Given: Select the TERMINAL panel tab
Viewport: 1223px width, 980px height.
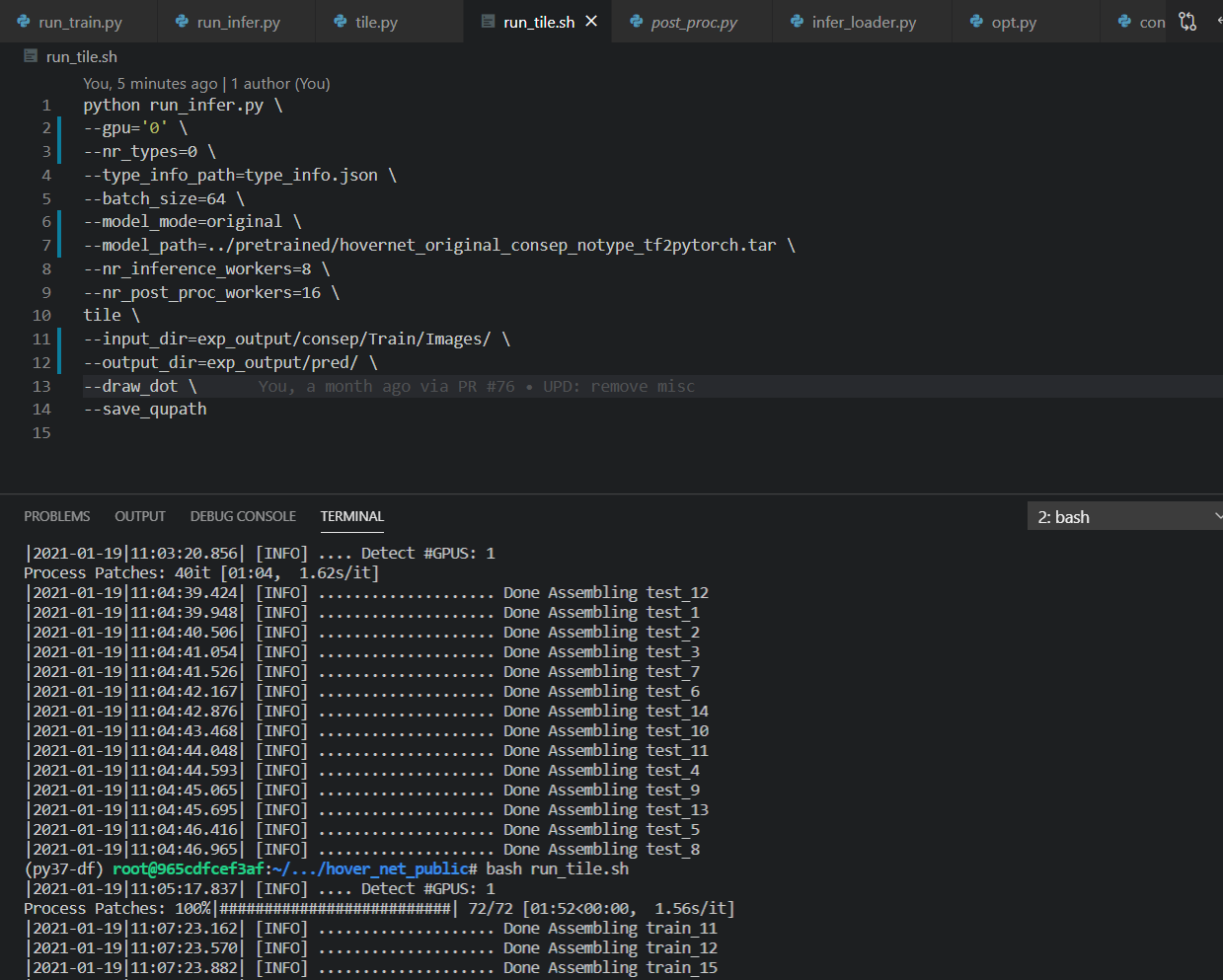Looking at the screenshot, I should coord(351,516).
